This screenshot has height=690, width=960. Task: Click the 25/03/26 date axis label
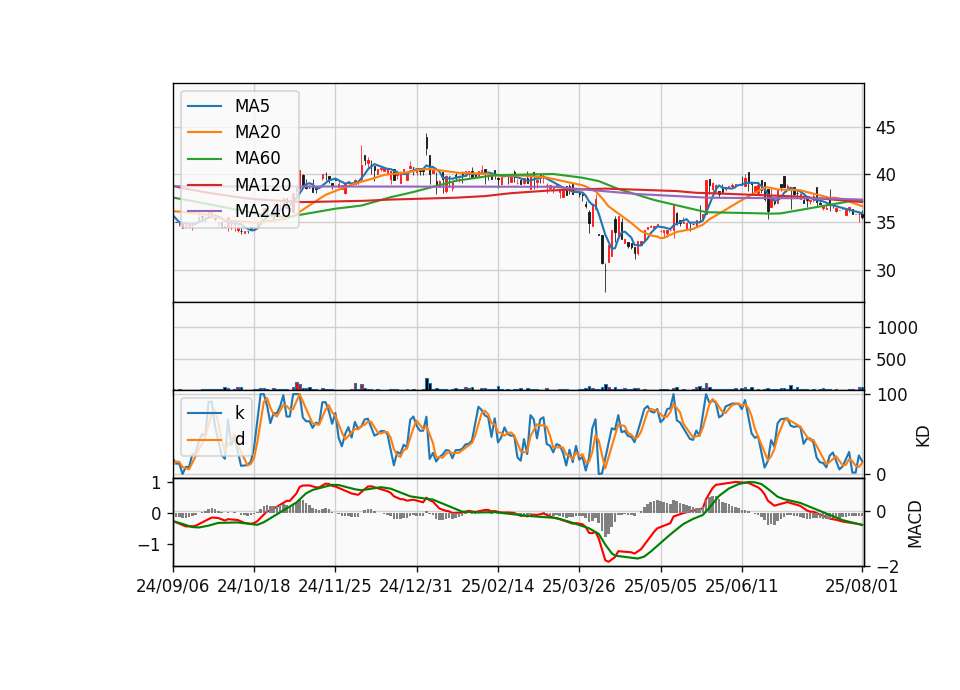579,586
